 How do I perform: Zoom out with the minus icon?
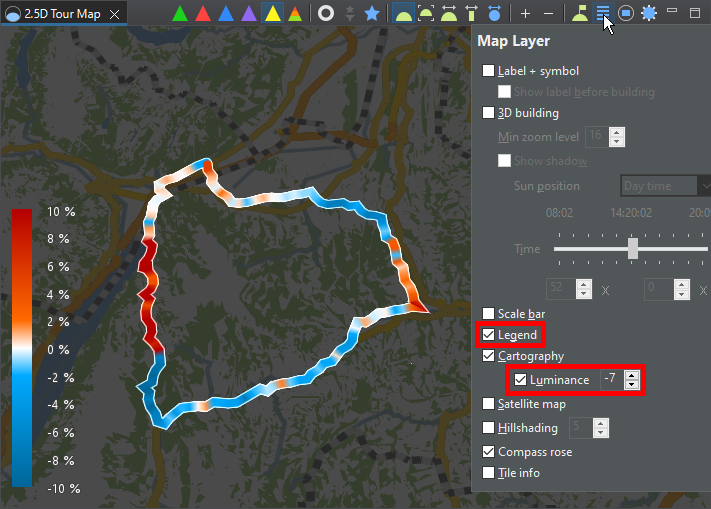click(x=548, y=14)
